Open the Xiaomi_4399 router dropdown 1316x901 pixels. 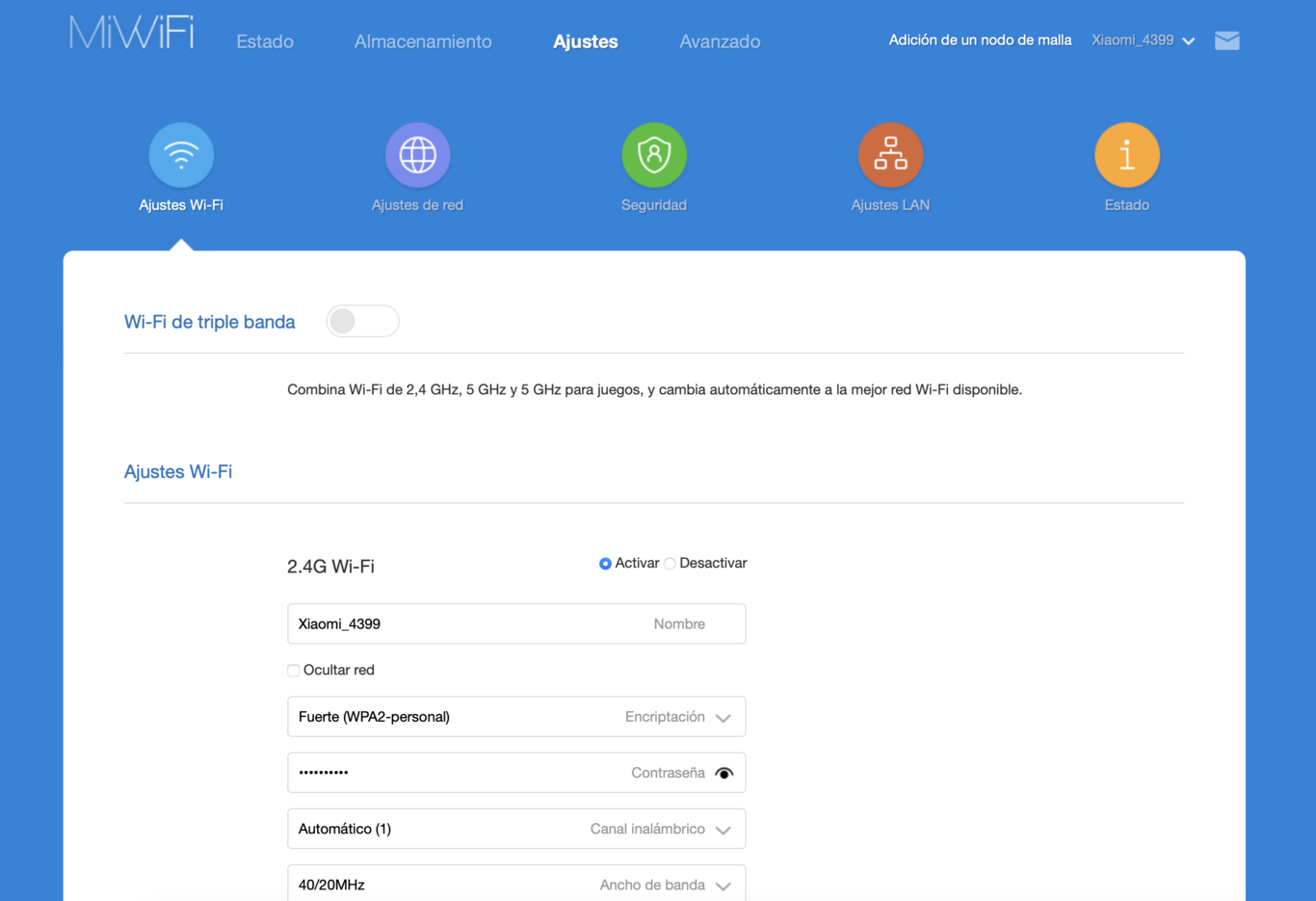pyautogui.click(x=1143, y=40)
